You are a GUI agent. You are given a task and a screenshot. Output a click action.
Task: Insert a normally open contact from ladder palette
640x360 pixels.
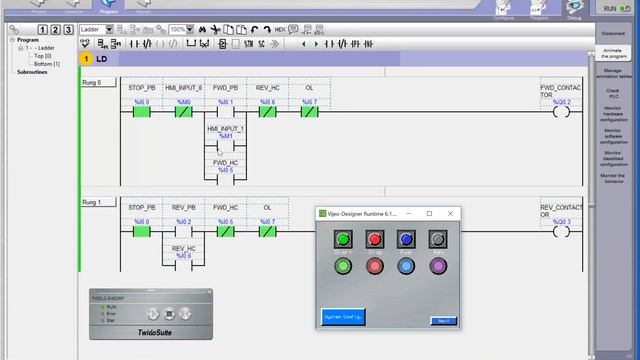134,44
